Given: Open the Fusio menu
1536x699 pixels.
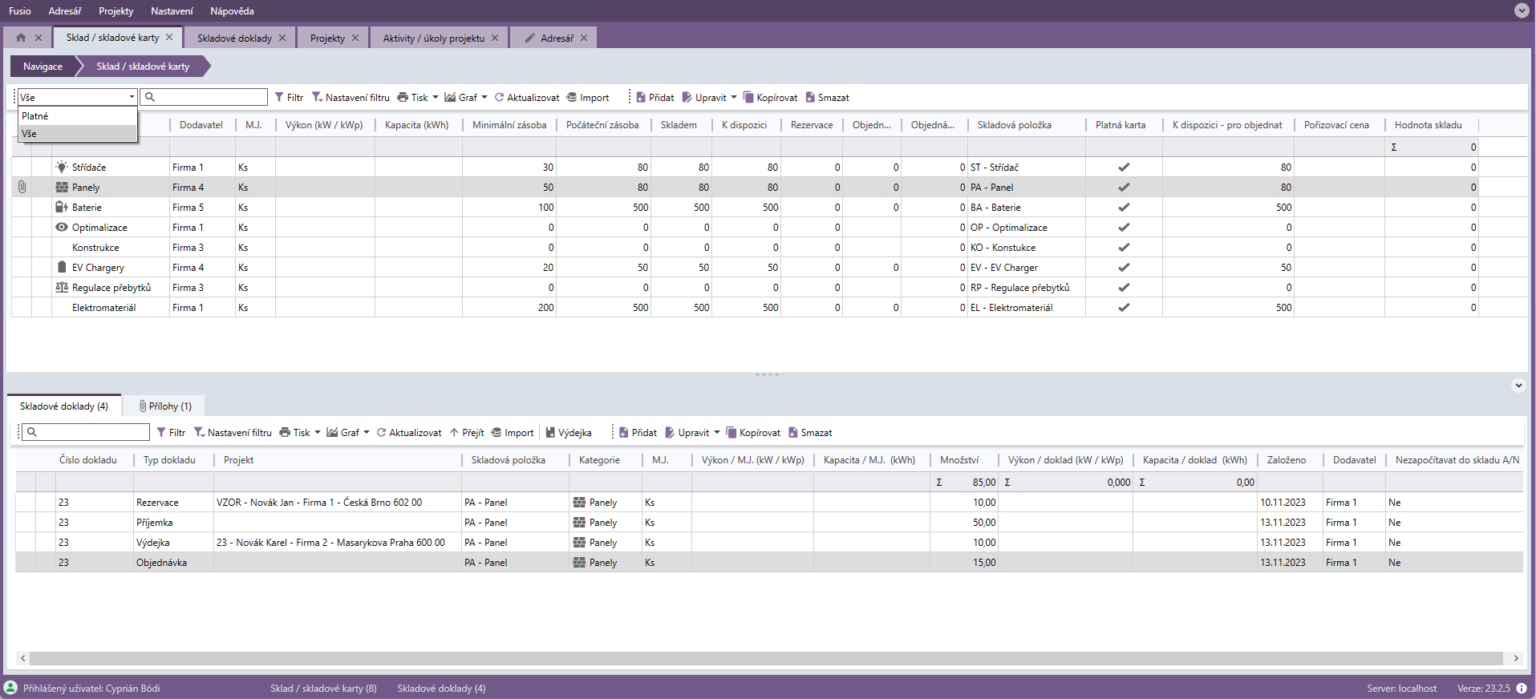Looking at the screenshot, I should (20, 11).
